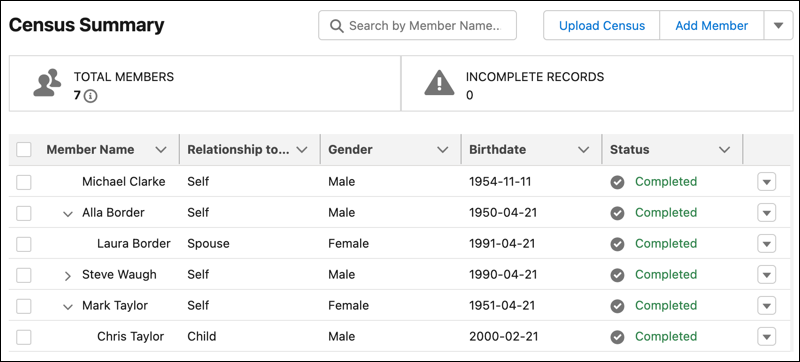
Task: Click Alla Border's completed check icon
Action: click(617, 213)
